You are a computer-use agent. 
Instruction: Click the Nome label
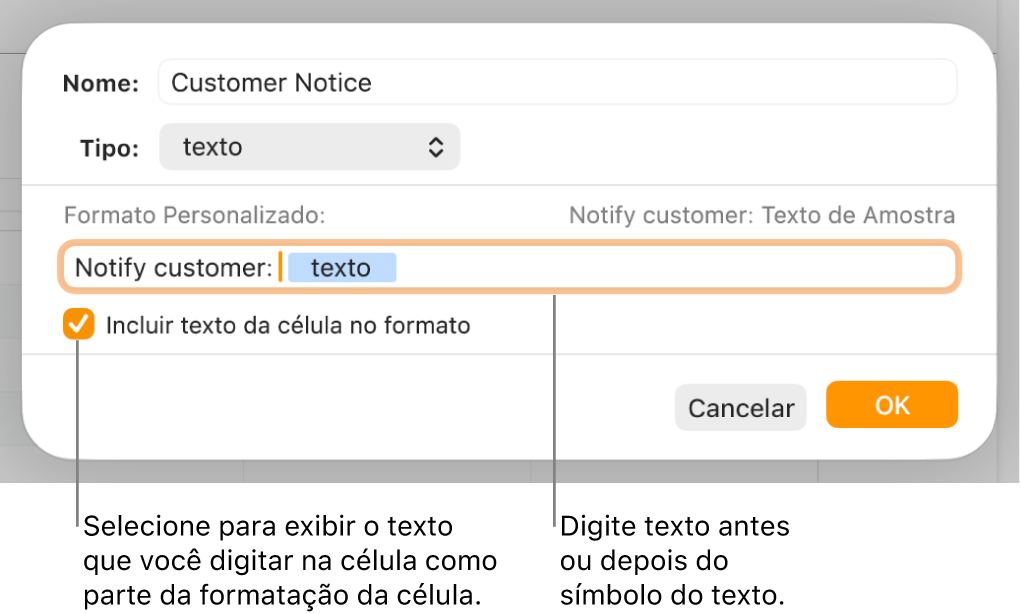(x=101, y=83)
